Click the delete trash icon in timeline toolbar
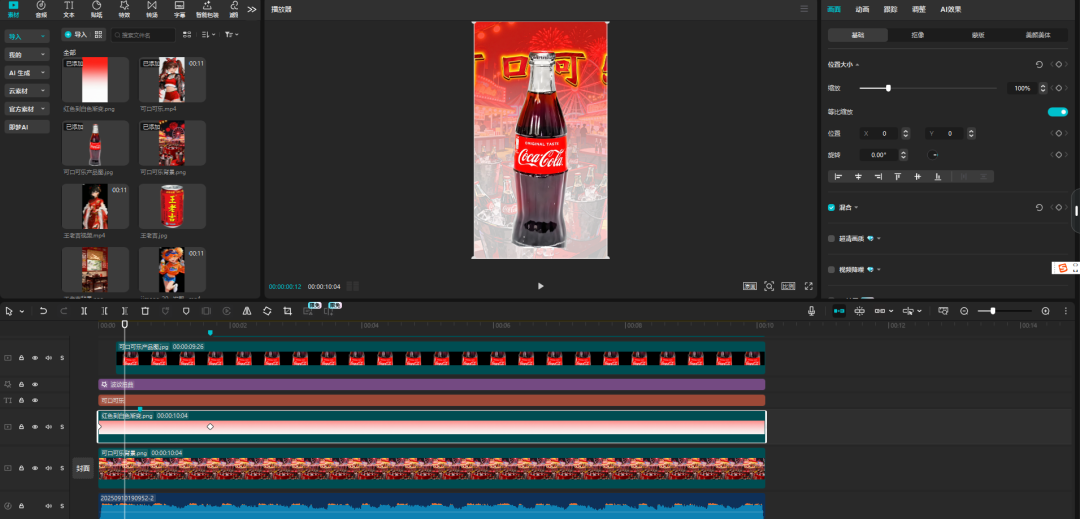Image resolution: width=1080 pixels, height=519 pixels. tap(145, 311)
